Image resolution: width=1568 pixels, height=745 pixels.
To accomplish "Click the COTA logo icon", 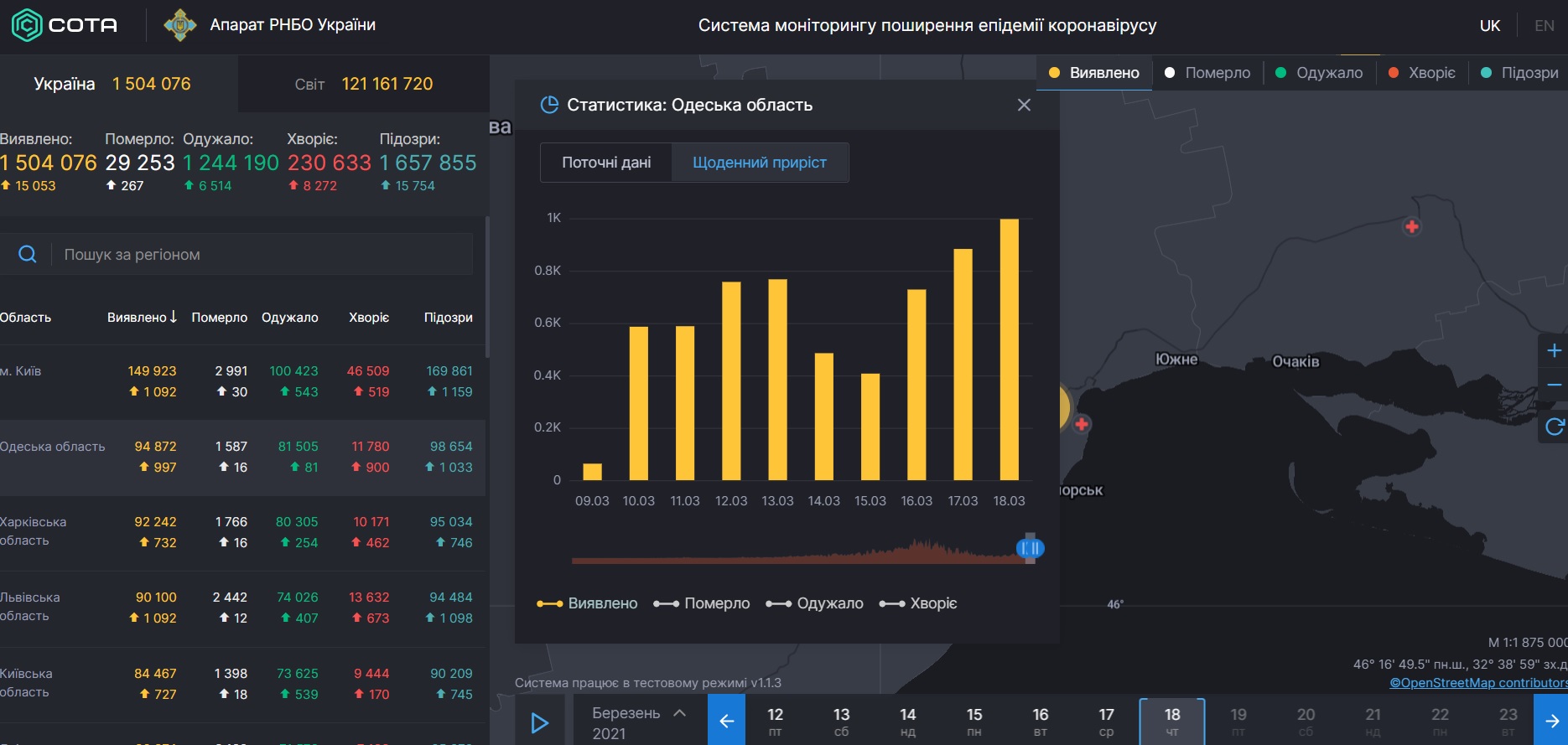I will [x=26, y=25].
